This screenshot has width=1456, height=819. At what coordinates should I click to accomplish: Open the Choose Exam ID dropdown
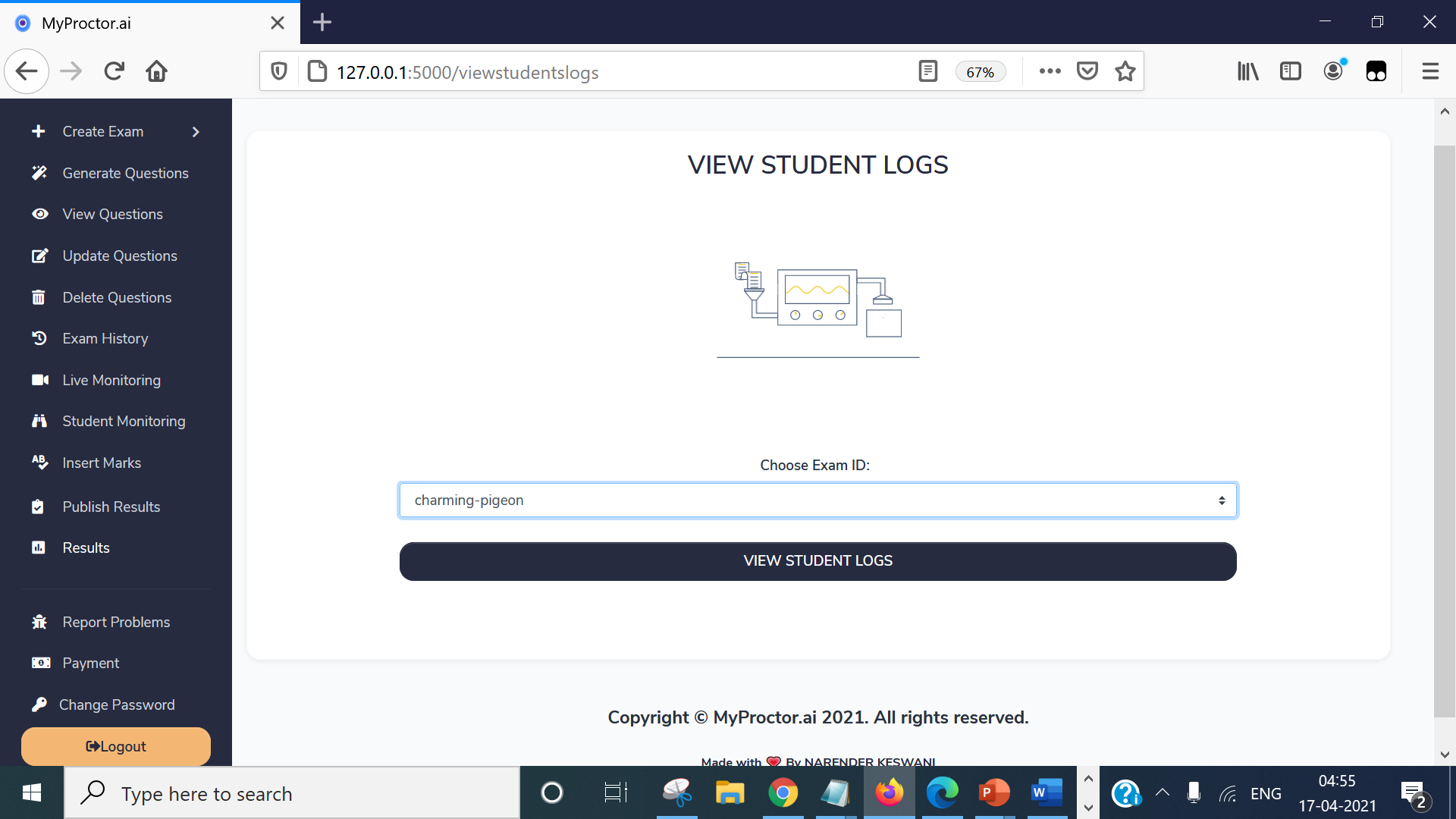pos(817,500)
